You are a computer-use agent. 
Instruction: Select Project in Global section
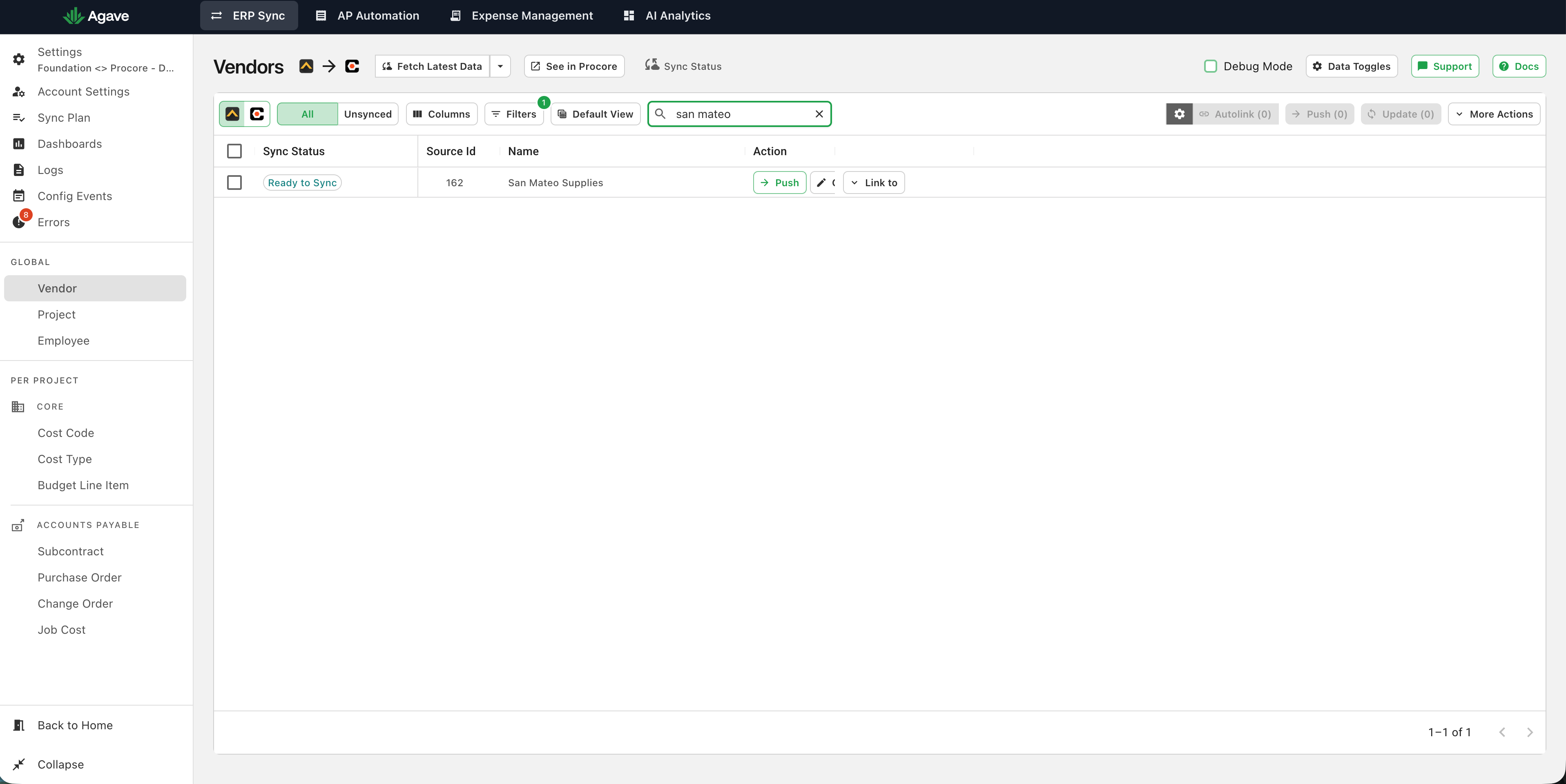[56, 315]
